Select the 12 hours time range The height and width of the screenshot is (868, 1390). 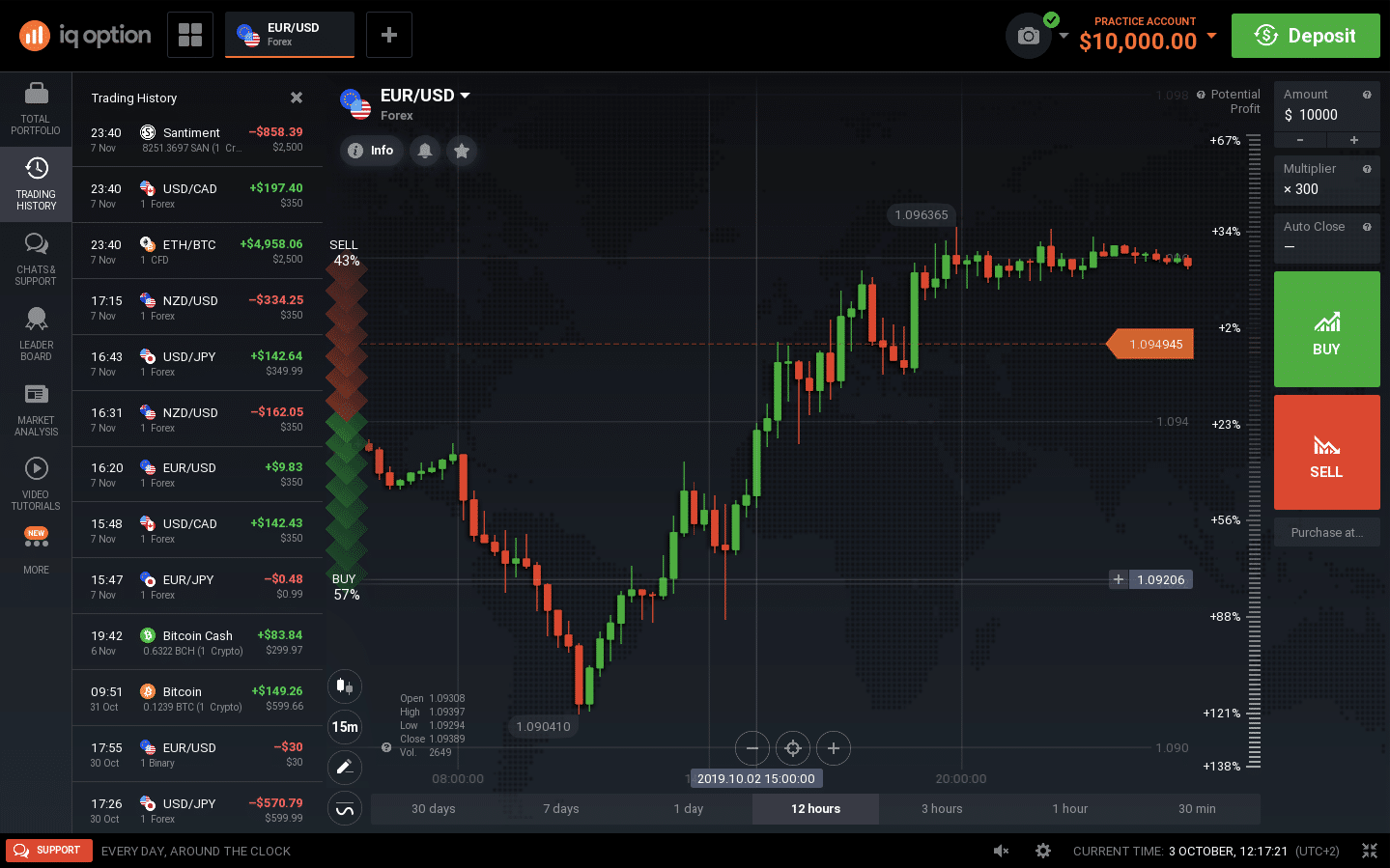click(x=815, y=809)
